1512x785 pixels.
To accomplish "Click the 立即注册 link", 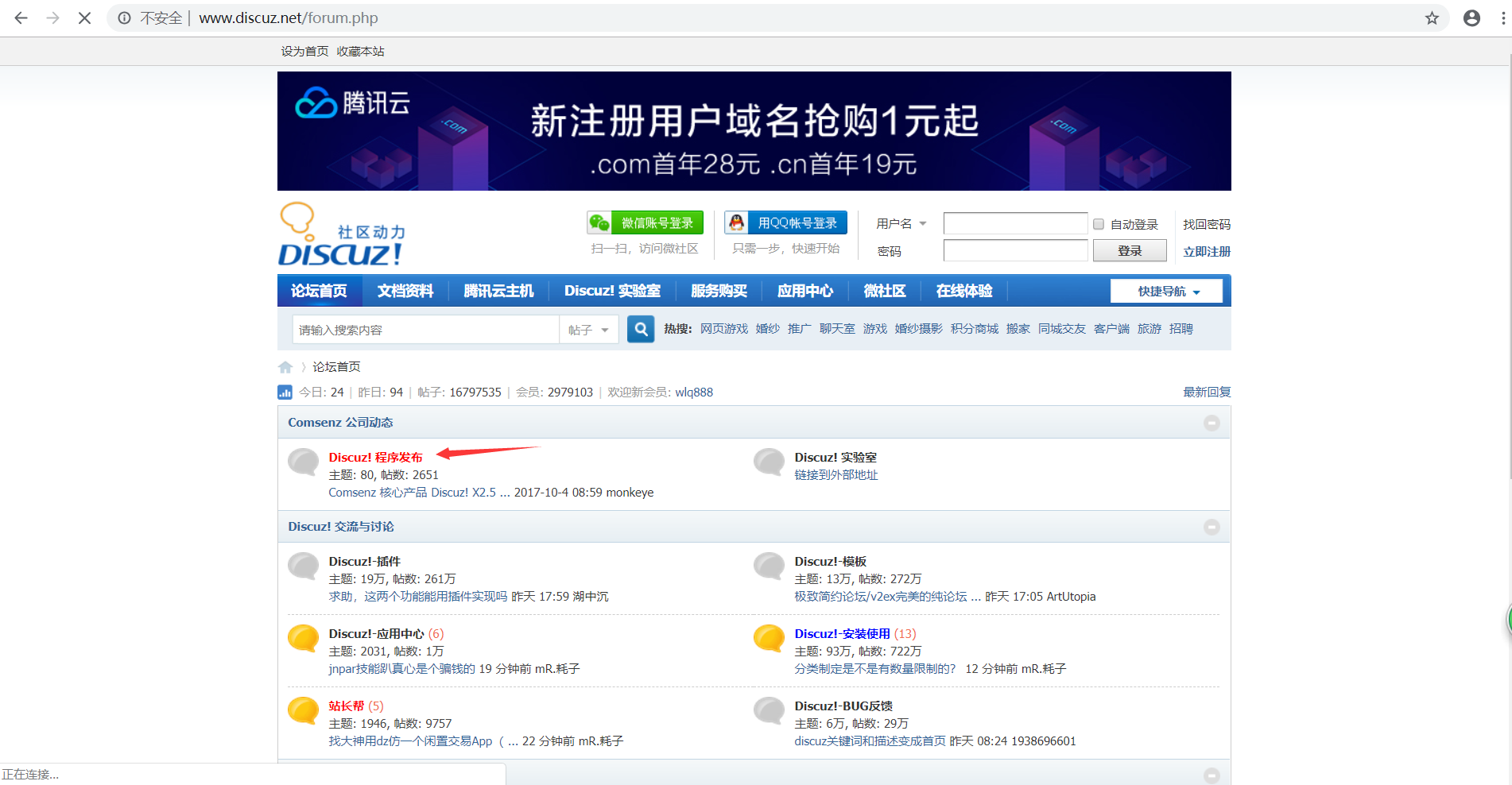I will pos(1207,251).
